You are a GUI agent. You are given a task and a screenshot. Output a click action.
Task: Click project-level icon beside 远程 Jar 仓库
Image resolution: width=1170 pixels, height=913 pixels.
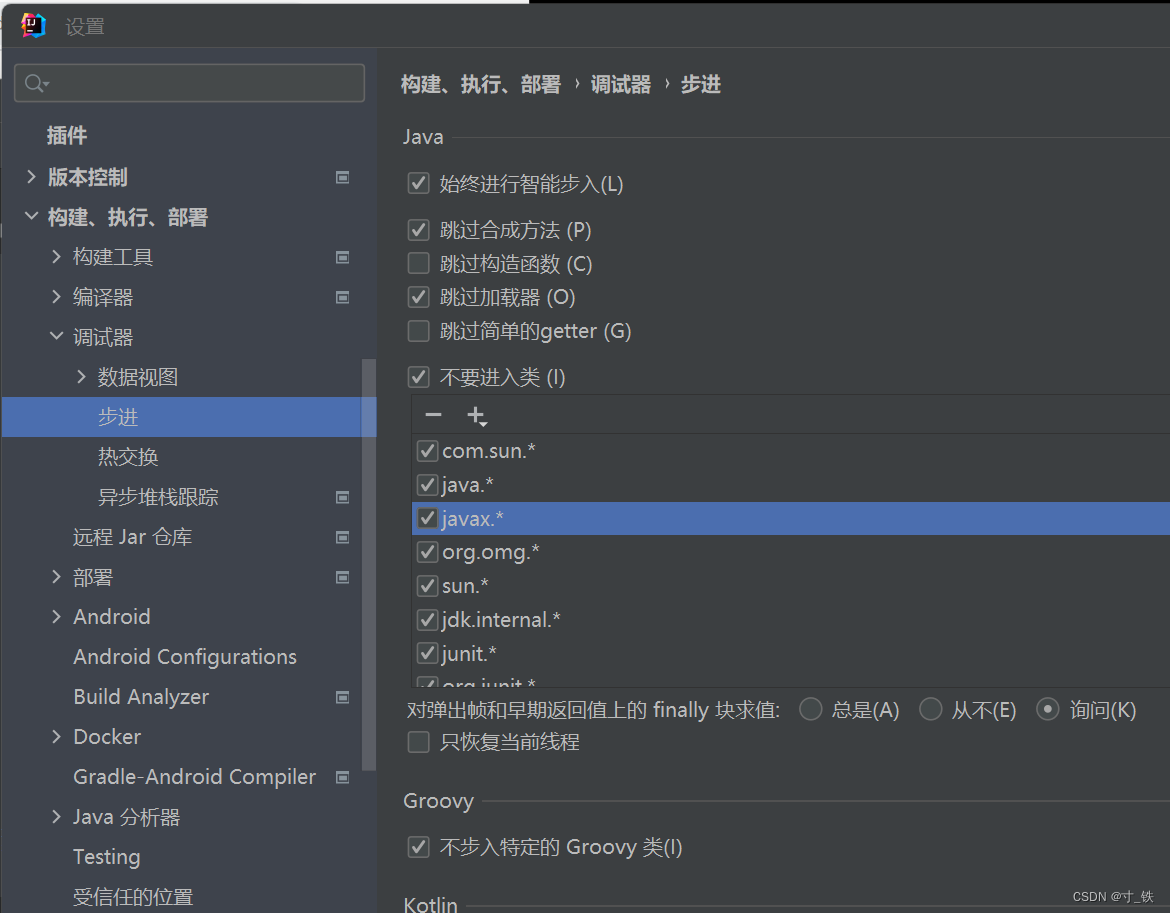tap(342, 538)
